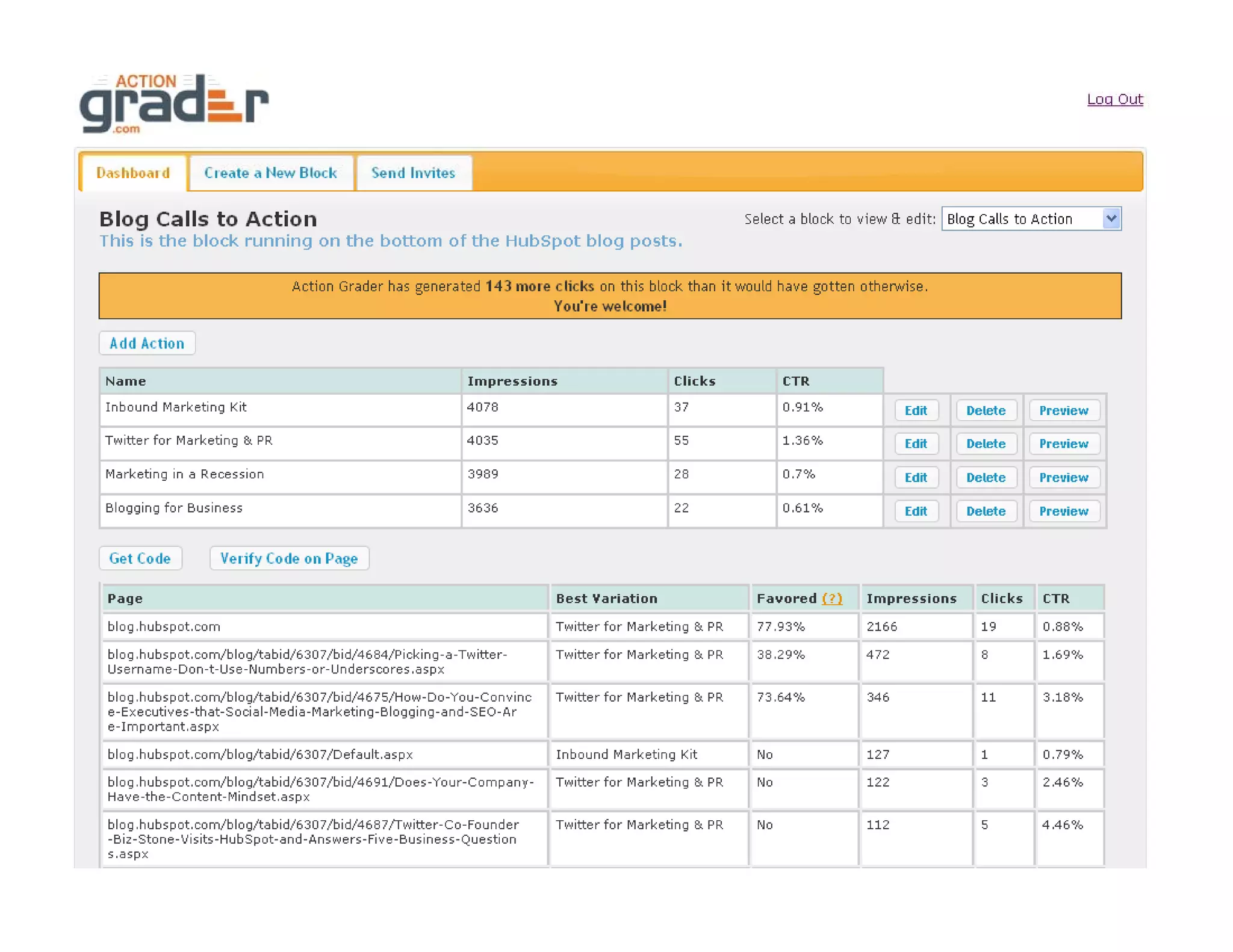The image size is (1233, 952).
Task: Delete the Twitter for Marketing & PR action
Action: click(x=985, y=444)
